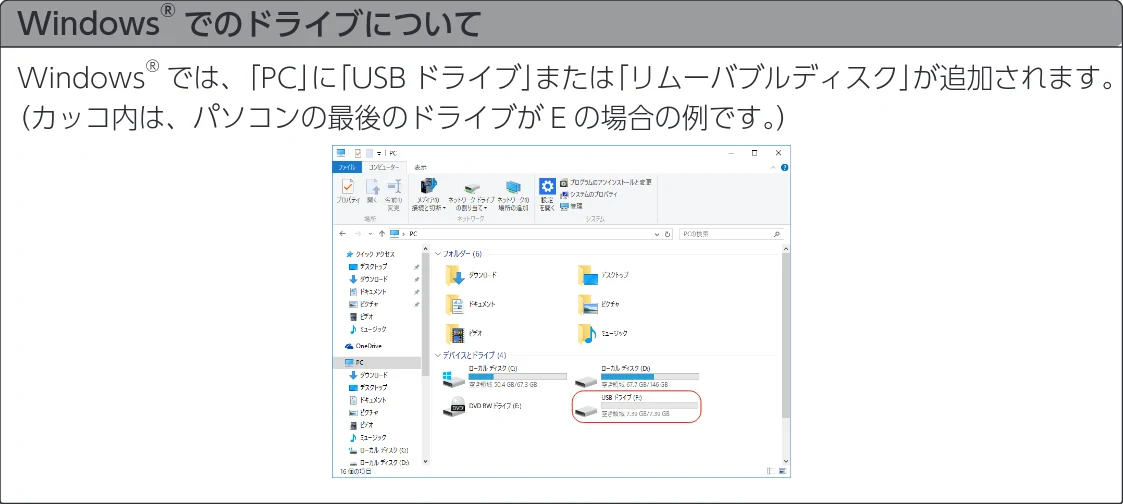Open the メディアの接続と切断 dropdown
This screenshot has height=504, width=1123.
click(429, 195)
